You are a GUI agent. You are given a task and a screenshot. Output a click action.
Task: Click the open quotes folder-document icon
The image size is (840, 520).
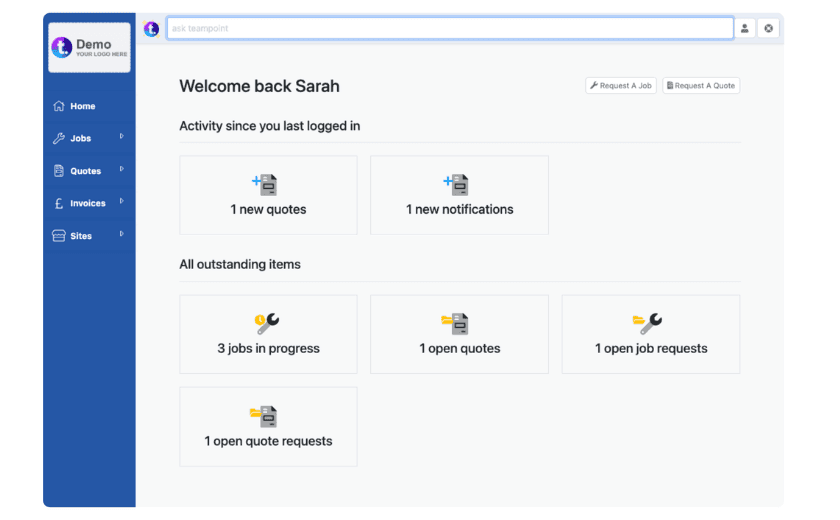tap(455, 324)
